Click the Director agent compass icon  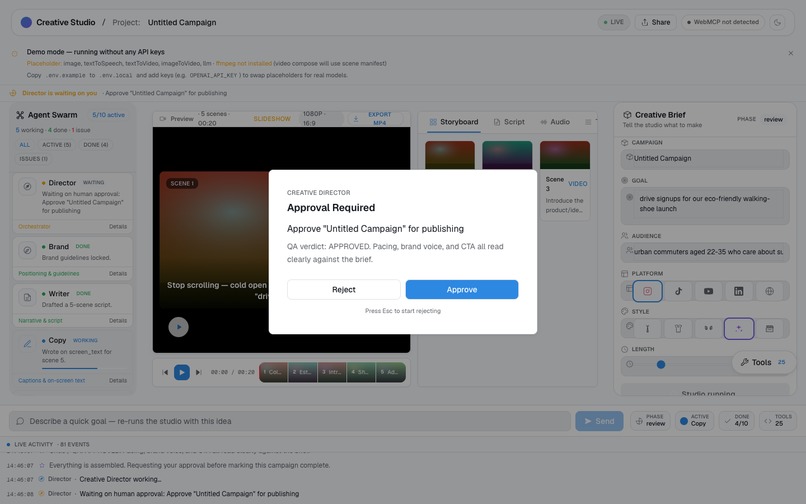27,186
